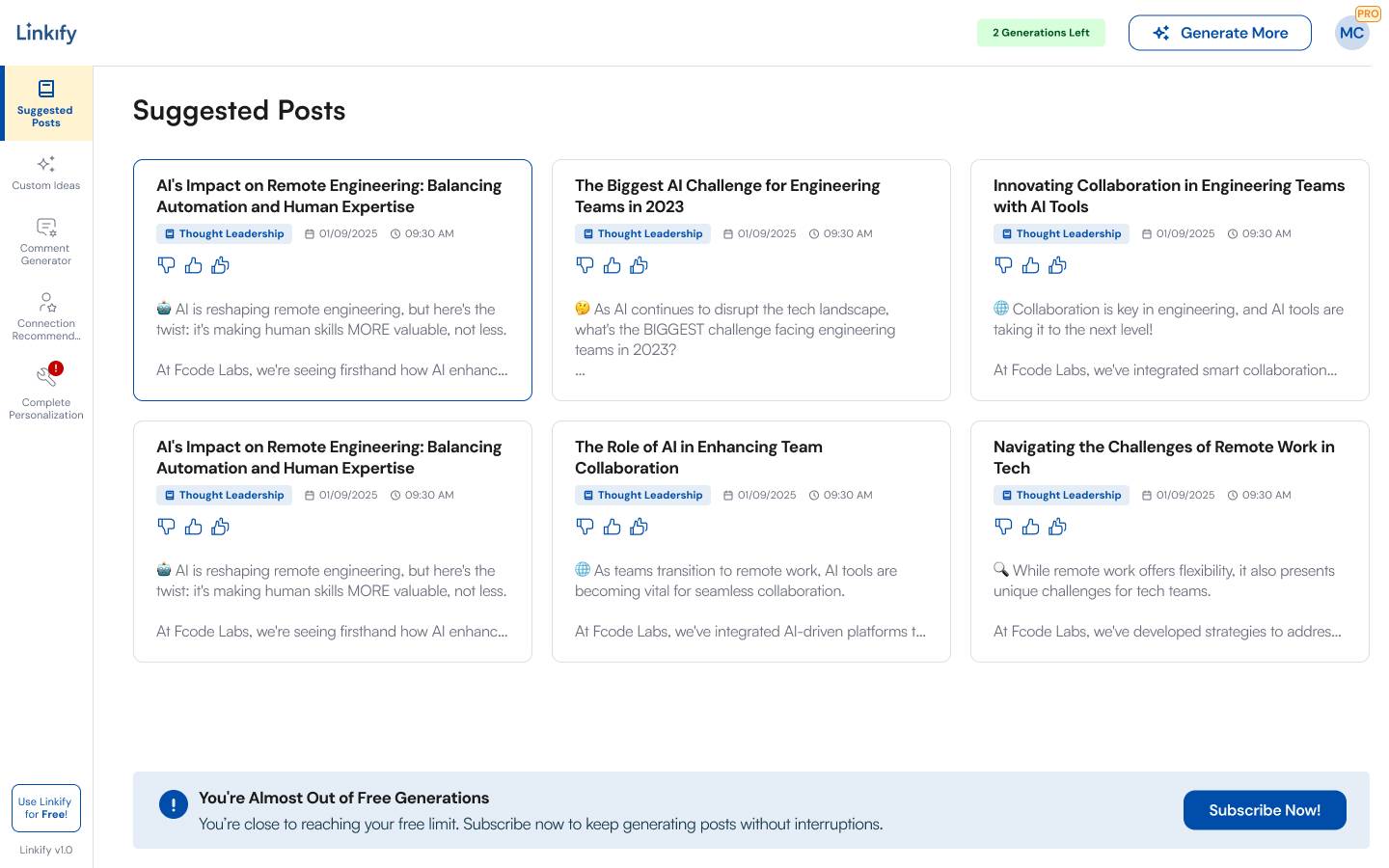Image resolution: width=1389 pixels, height=868 pixels.
Task: Click the "2 Generations Left" badge
Action: pyautogui.click(x=1041, y=33)
